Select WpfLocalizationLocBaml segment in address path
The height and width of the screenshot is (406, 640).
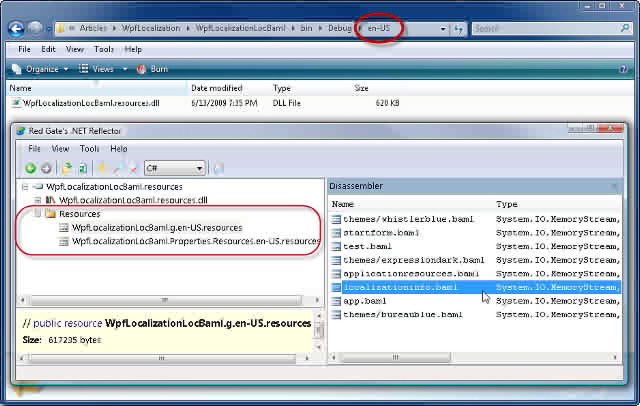(x=240, y=28)
